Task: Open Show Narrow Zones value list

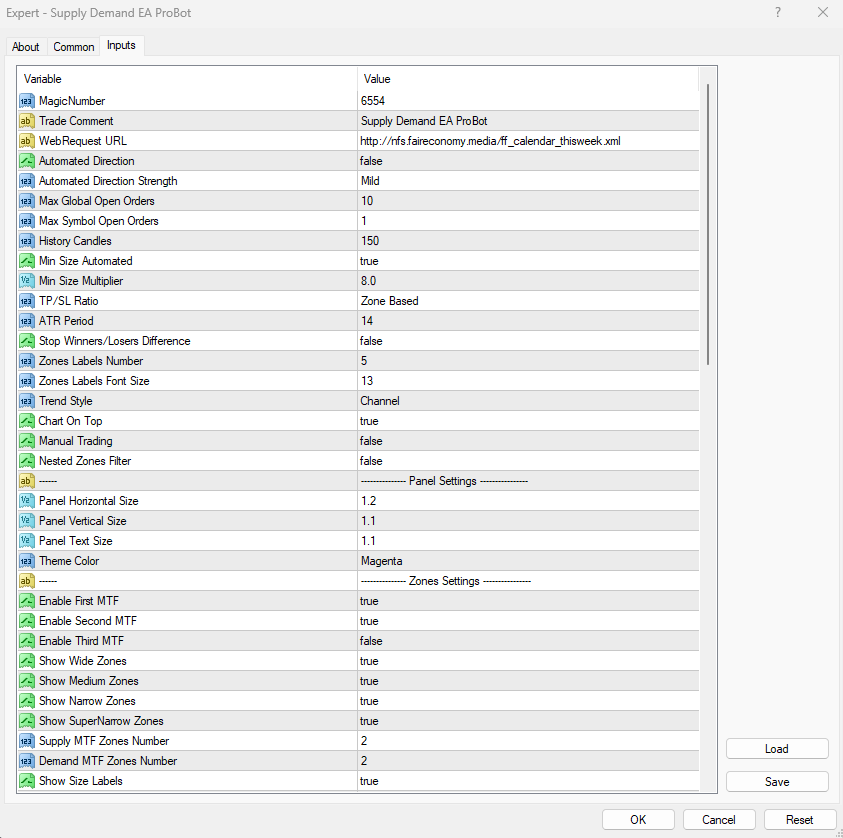Action: (528, 701)
